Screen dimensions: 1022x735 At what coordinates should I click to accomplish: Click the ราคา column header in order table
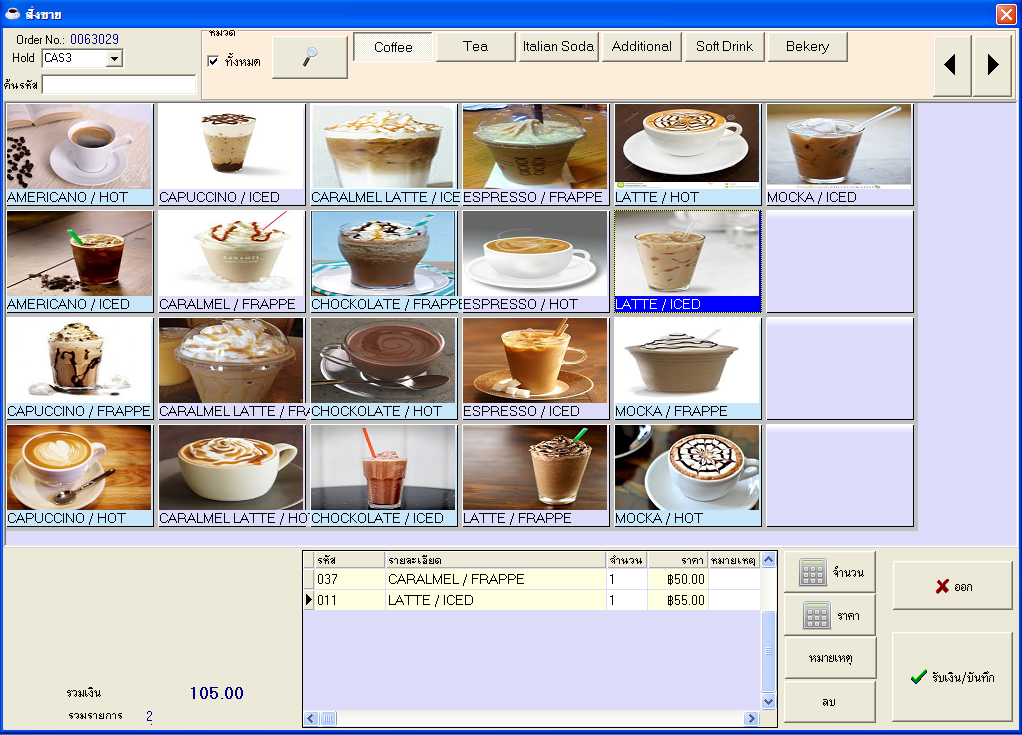tap(677, 560)
